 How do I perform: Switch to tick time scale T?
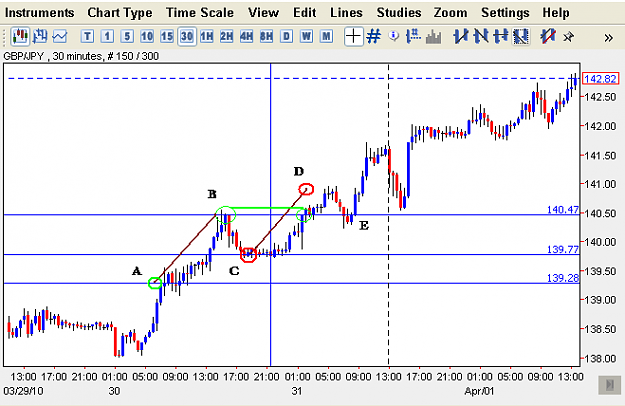[x=87, y=37]
